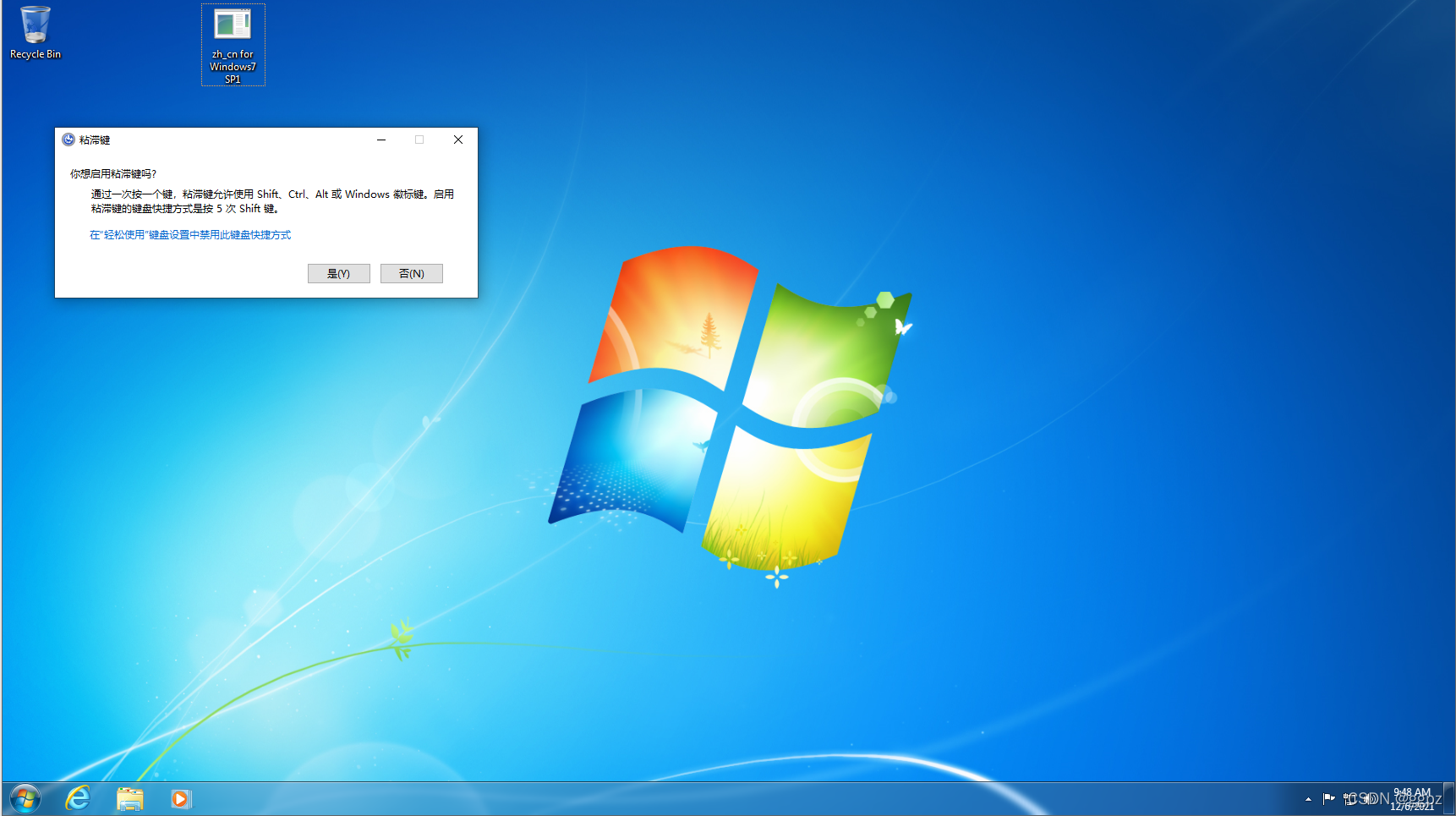This screenshot has height=816, width=1456.
Task: Minimize the 粘滞键 dialog
Action: click(x=381, y=140)
